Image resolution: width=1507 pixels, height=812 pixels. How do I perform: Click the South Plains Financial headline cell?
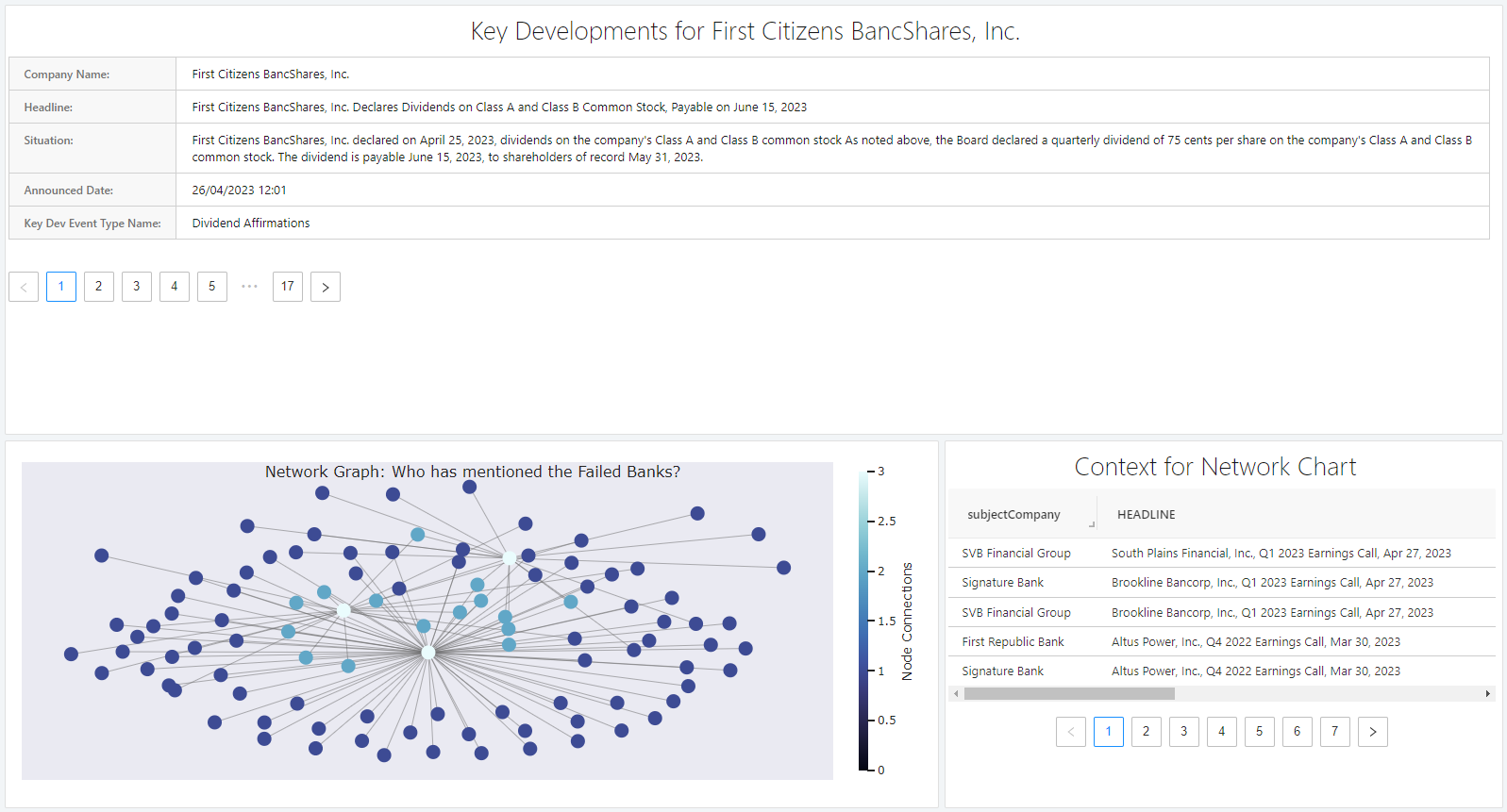1281,554
